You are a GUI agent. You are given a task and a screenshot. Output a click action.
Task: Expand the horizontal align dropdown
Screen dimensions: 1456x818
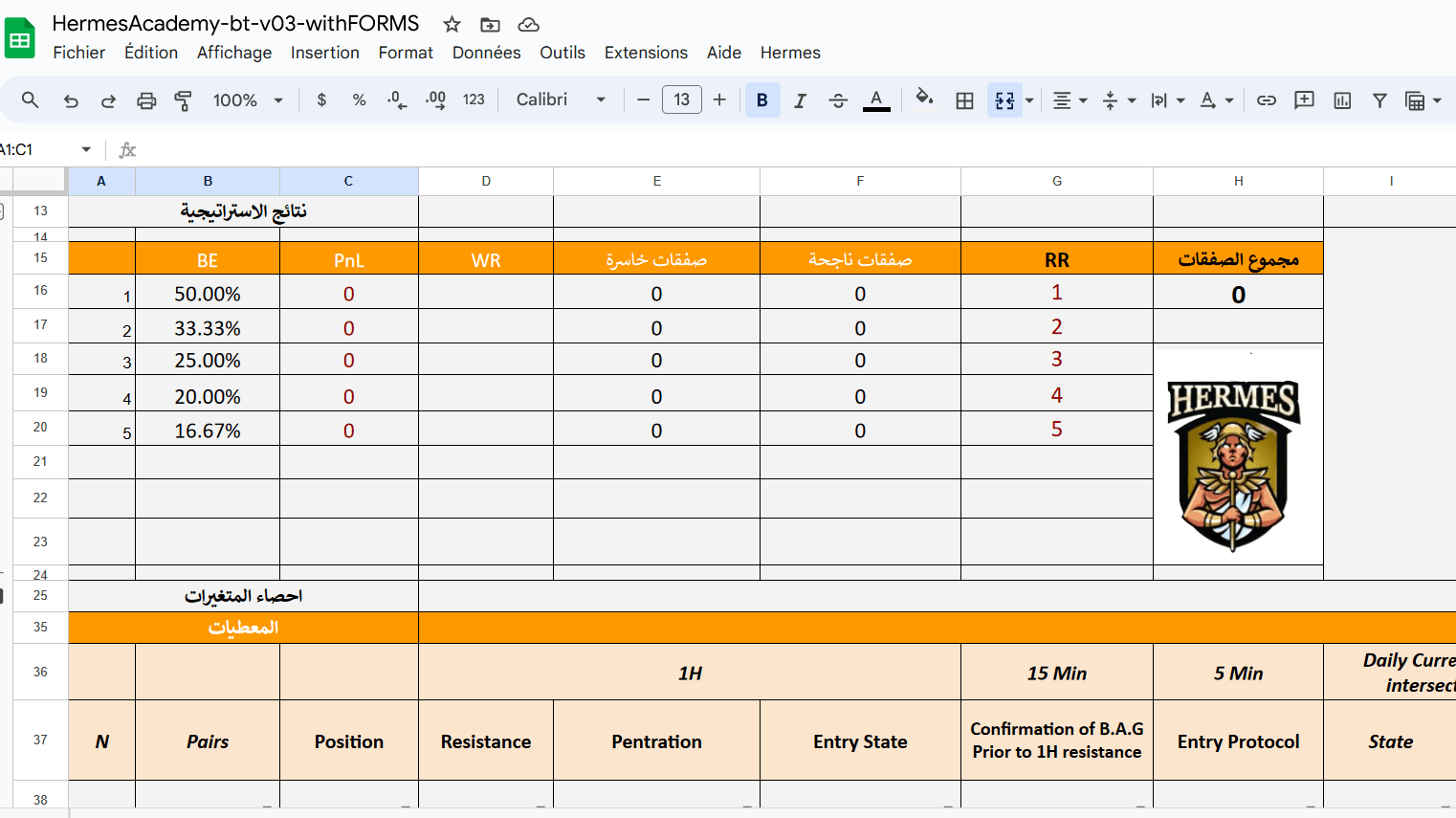tap(1070, 100)
